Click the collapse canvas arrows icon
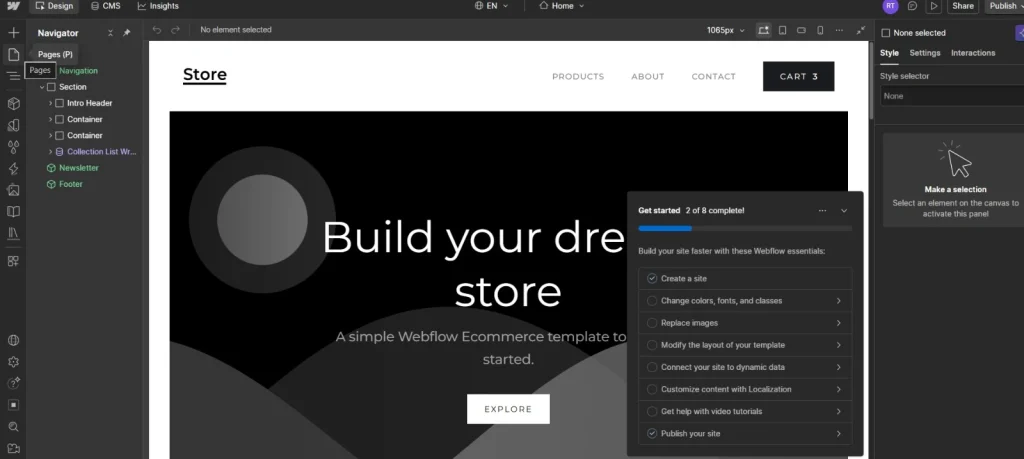The image size is (1024, 459). tap(861, 30)
